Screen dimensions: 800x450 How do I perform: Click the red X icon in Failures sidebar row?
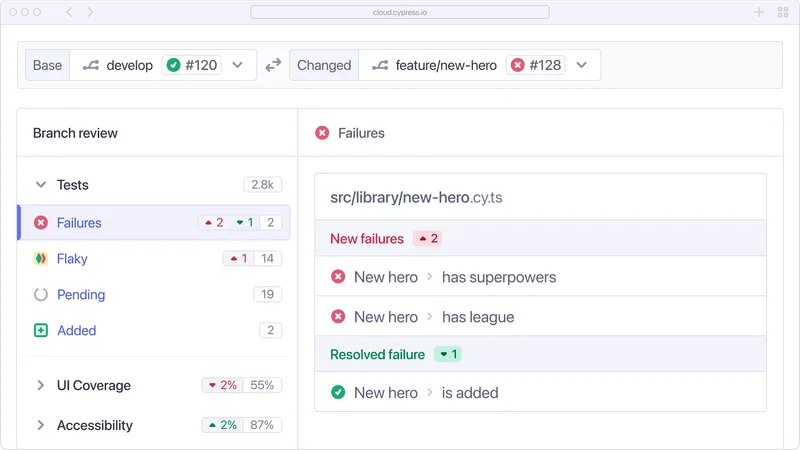41,222
